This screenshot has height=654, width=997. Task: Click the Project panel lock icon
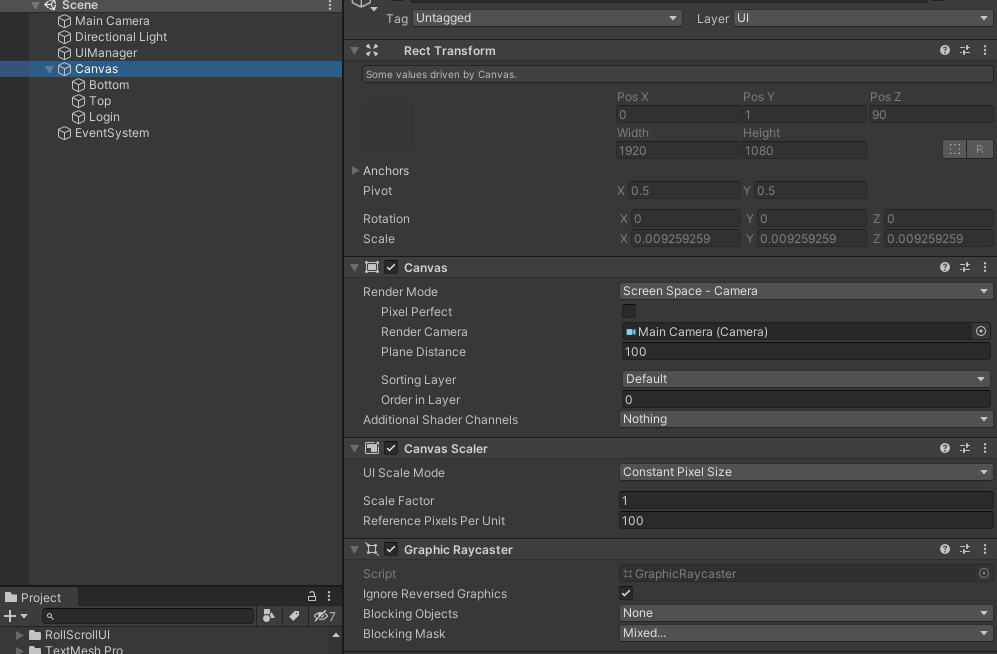click(312, 596)
